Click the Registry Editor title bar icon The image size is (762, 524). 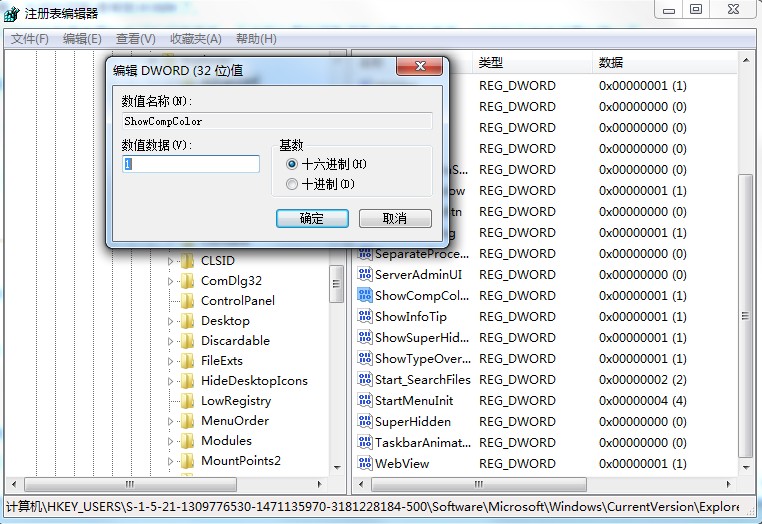pos(11,14)
